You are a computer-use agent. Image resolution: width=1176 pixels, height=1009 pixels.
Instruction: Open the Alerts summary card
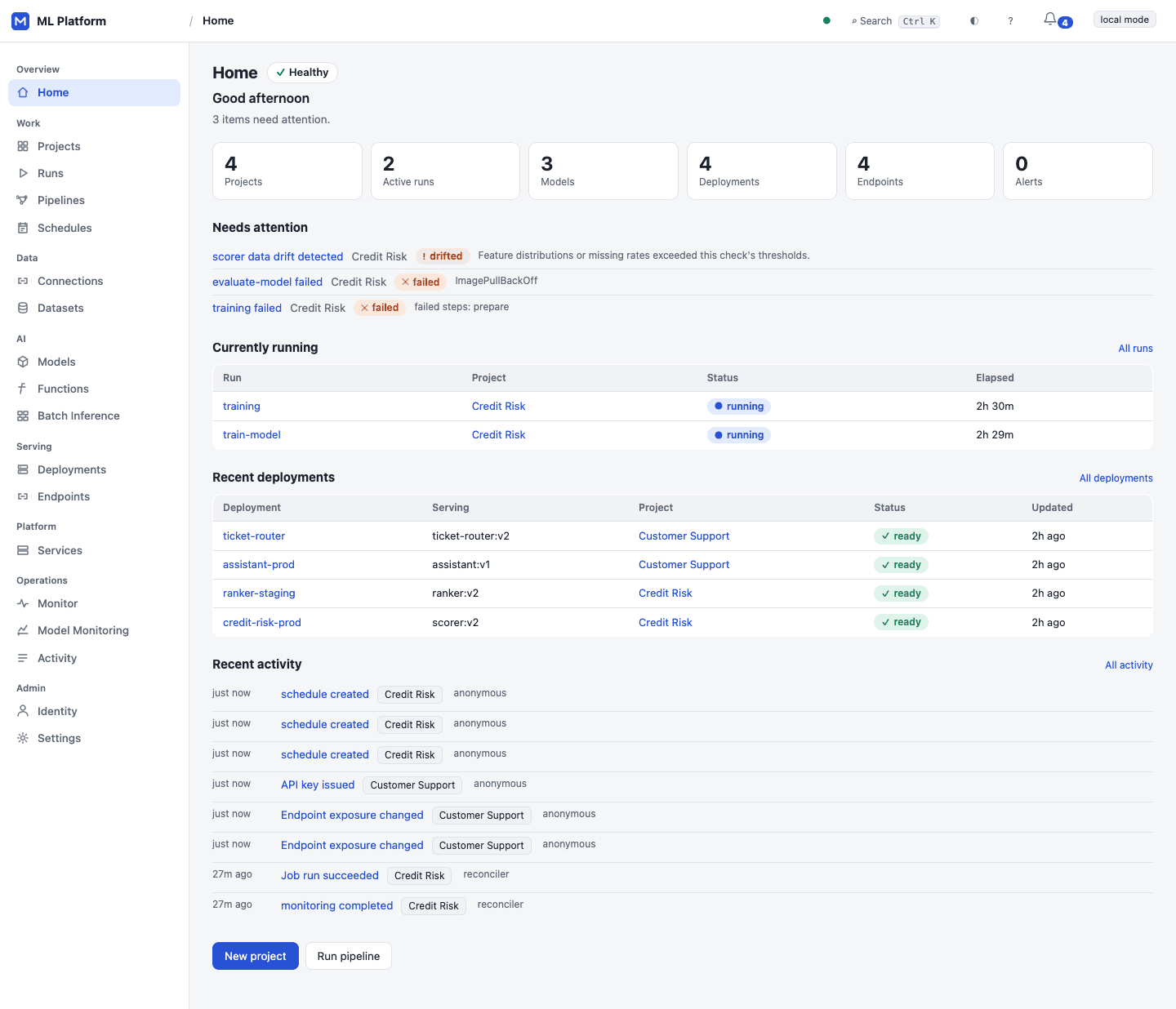pos(1078,171)
